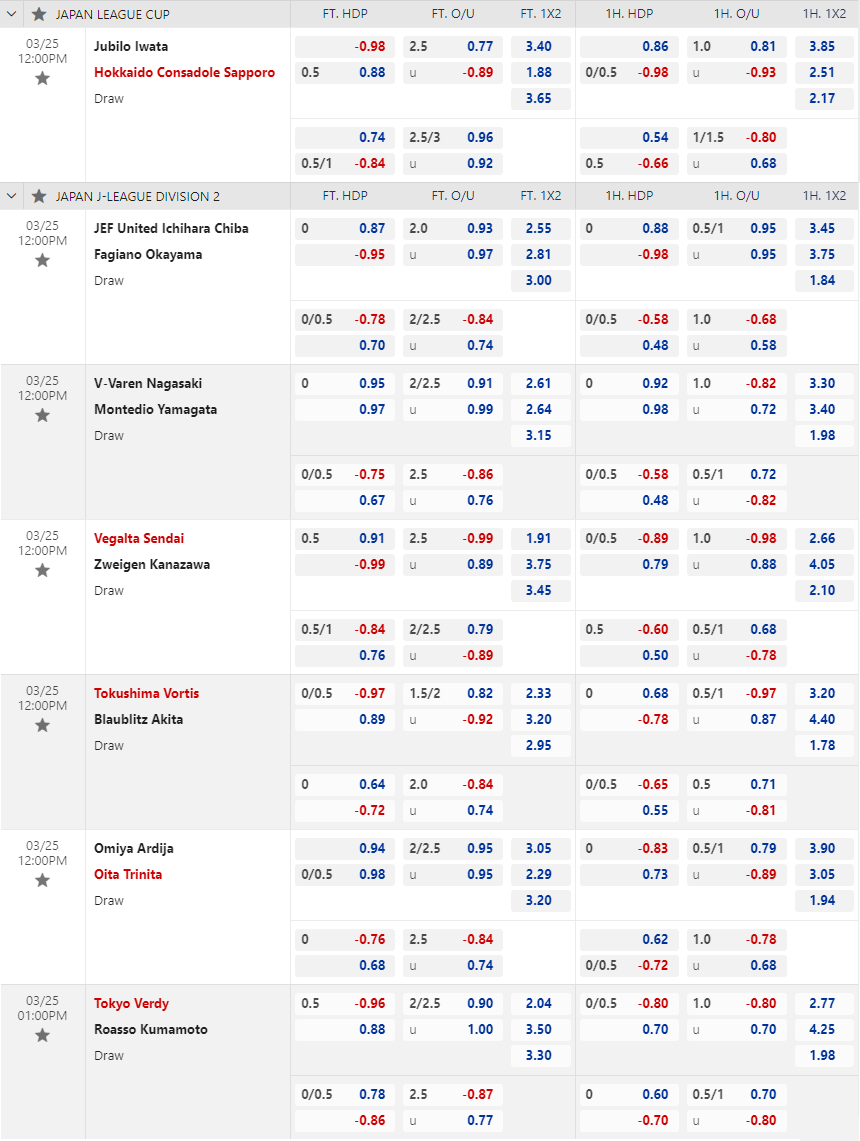Pick V-Varen Nagasaki FT 1X2 odds 2.61
Image resolution: width=860 pixels, height=1141 pixels.
[541, 383]
